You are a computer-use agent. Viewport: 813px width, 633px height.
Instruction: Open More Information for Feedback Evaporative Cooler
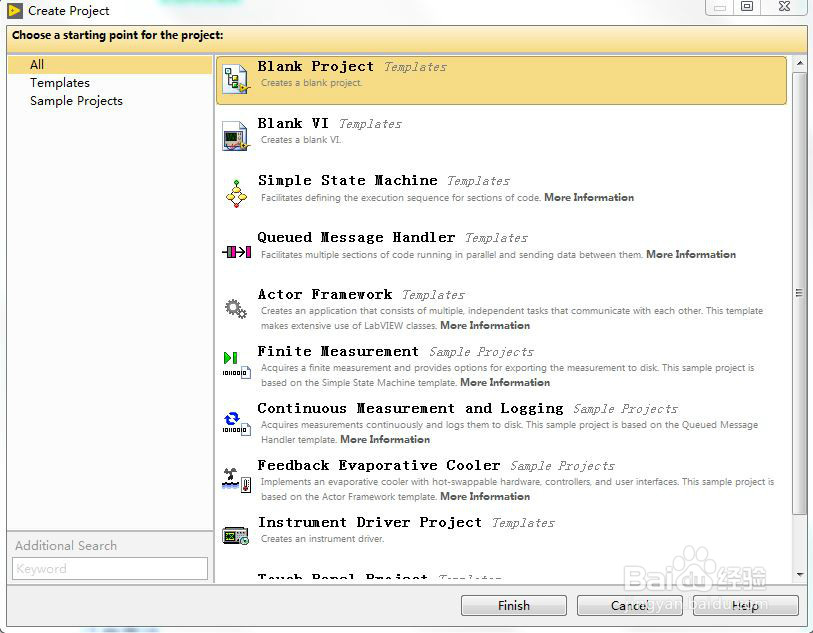pos(485,497)
